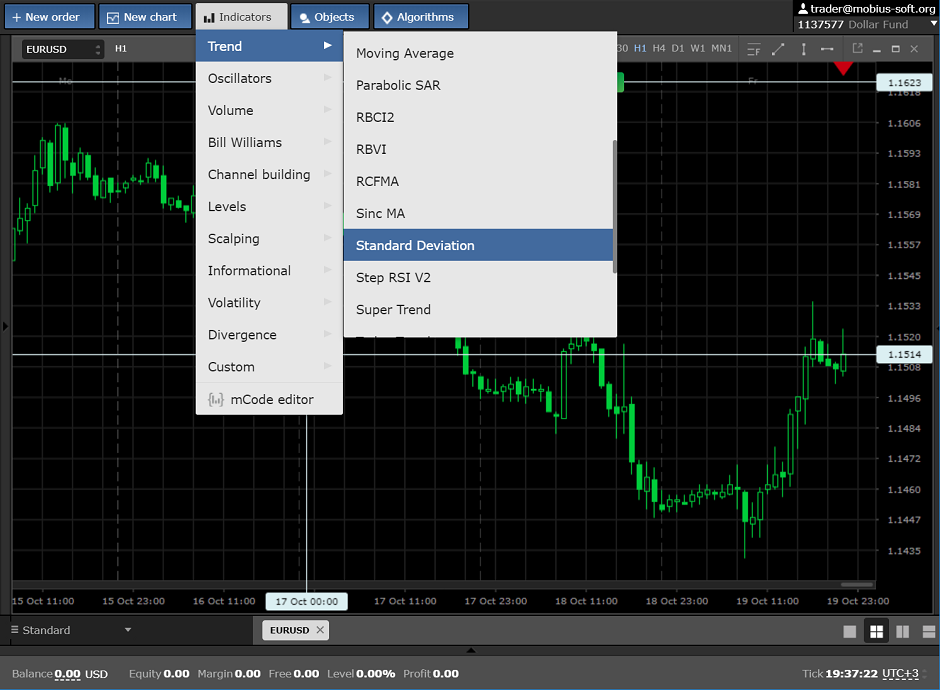
Task: Select the horizontal line tool
Action: coord(827,49)
